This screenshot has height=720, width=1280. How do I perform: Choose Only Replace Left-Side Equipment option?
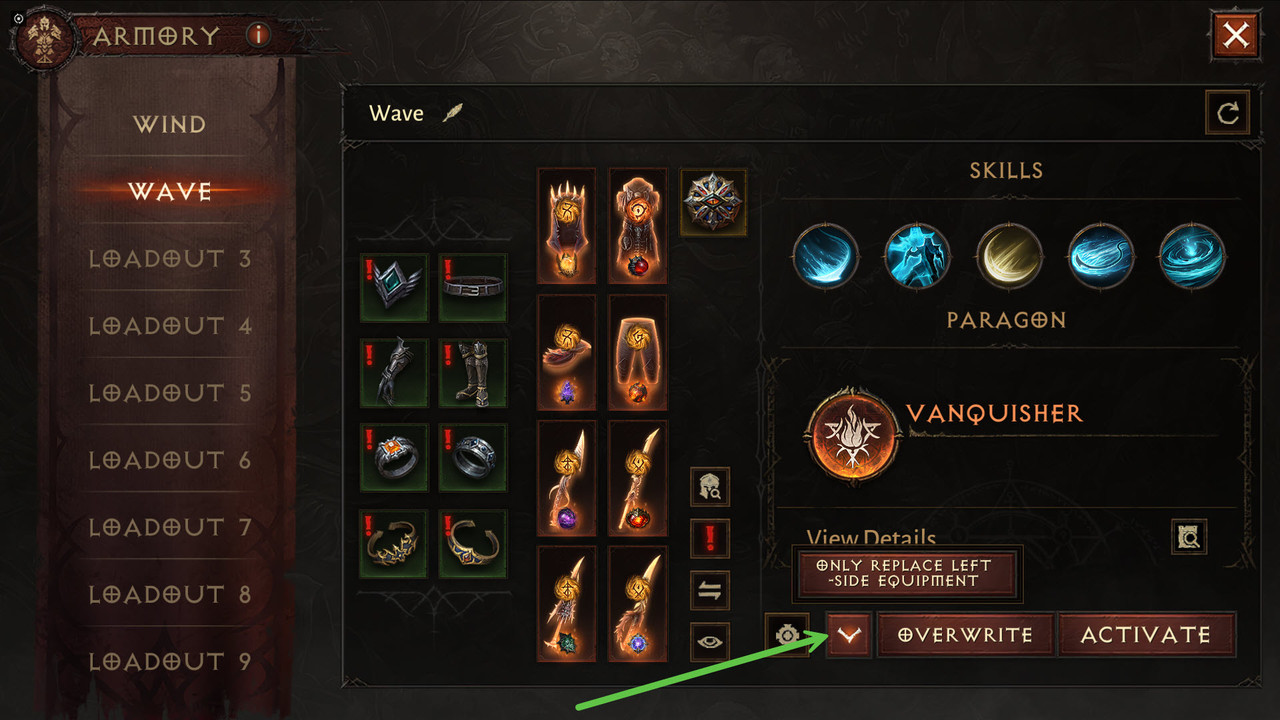(x=908, y=574)
